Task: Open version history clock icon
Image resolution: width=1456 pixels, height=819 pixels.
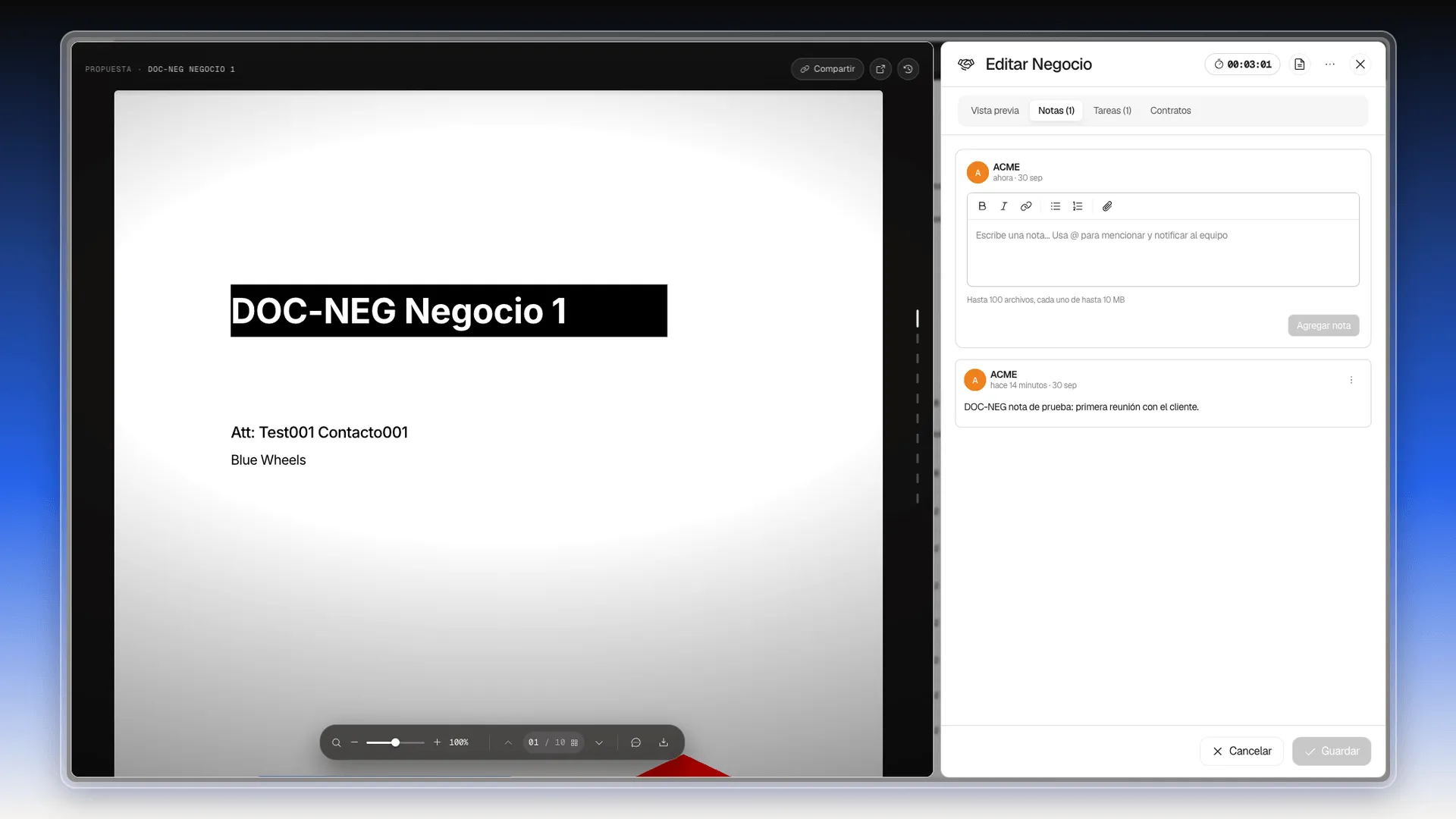Action: 908,69
